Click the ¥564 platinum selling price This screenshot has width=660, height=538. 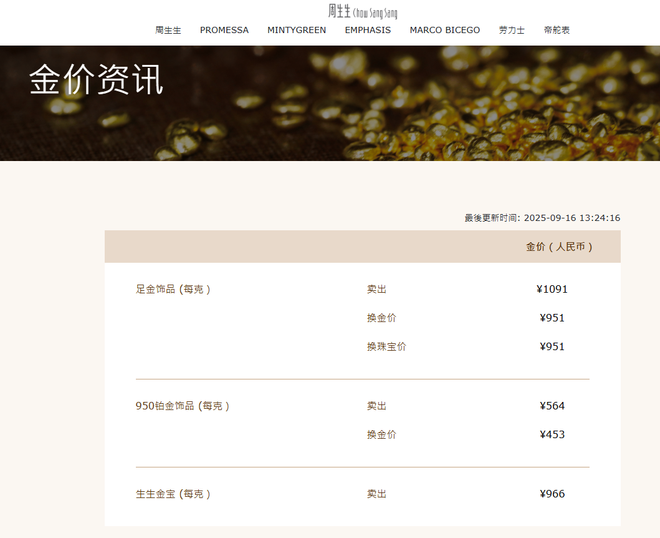(552, 406)
